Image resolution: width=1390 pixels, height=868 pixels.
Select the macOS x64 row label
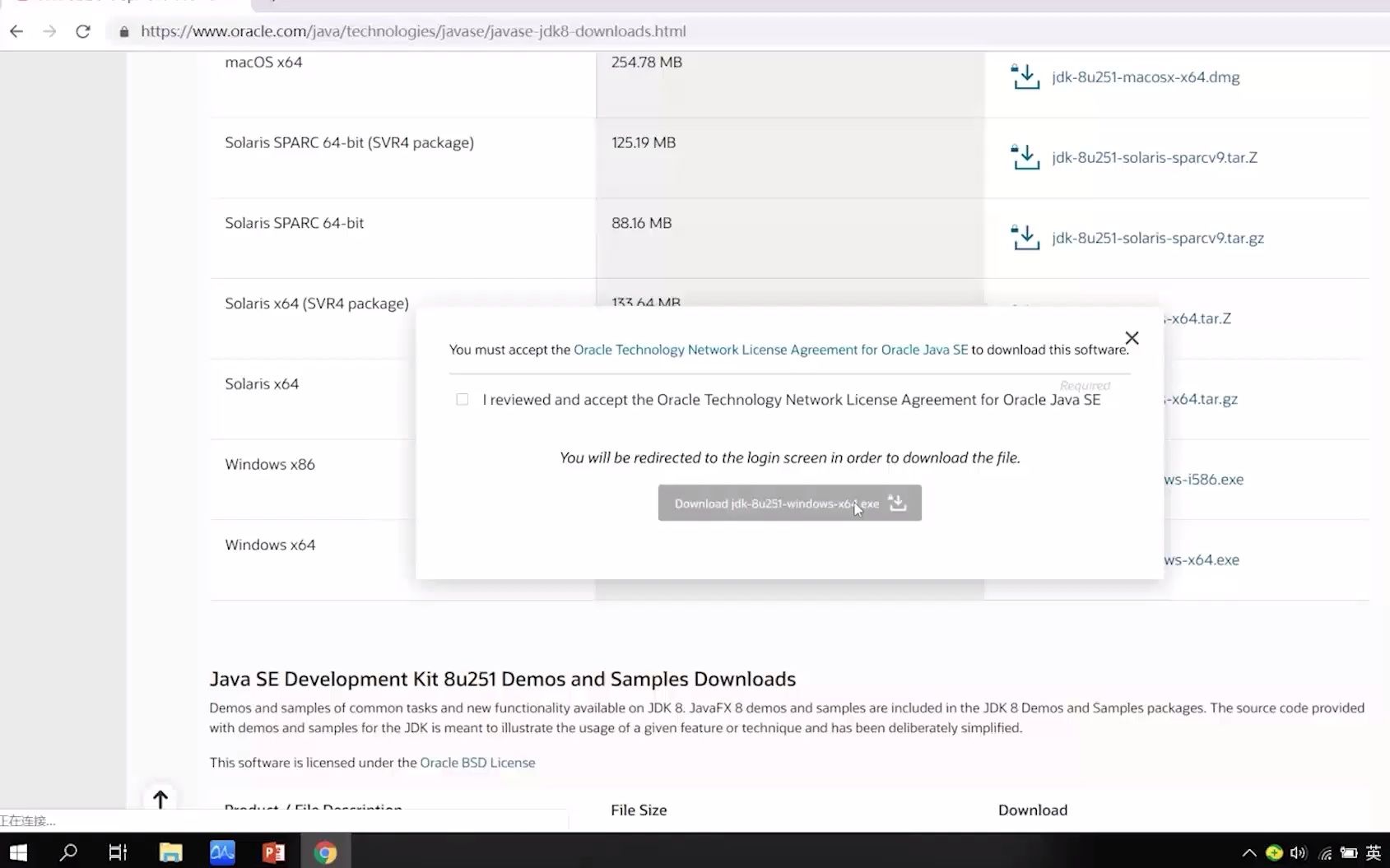pos(263,63)
